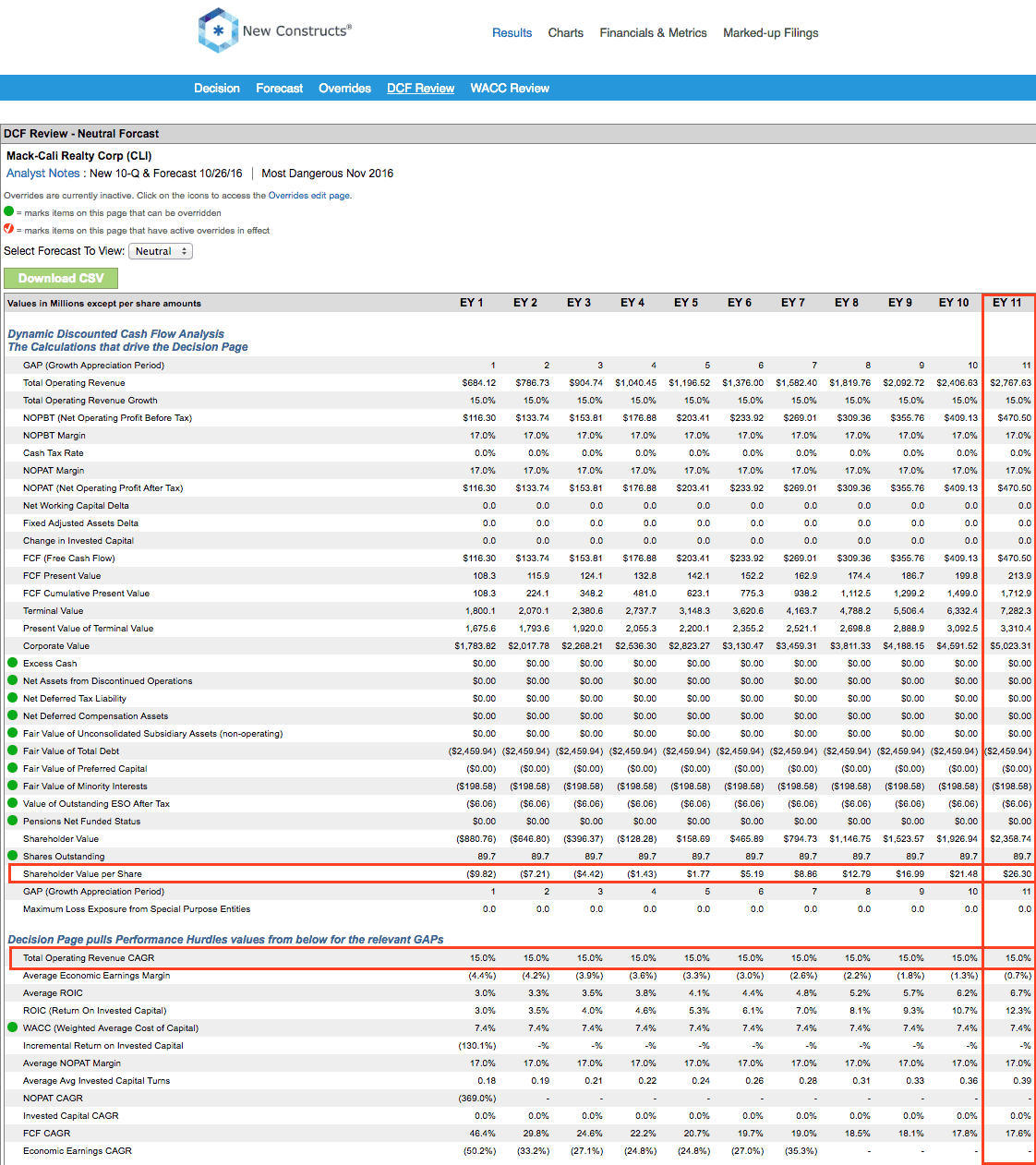Click the 1,712.9 cumulative present value cell
This screenshot has width=1036, height=1165.
[x=1016, y=593]
